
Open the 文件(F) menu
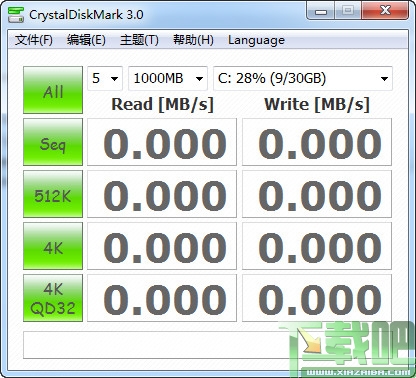(34, 40)
